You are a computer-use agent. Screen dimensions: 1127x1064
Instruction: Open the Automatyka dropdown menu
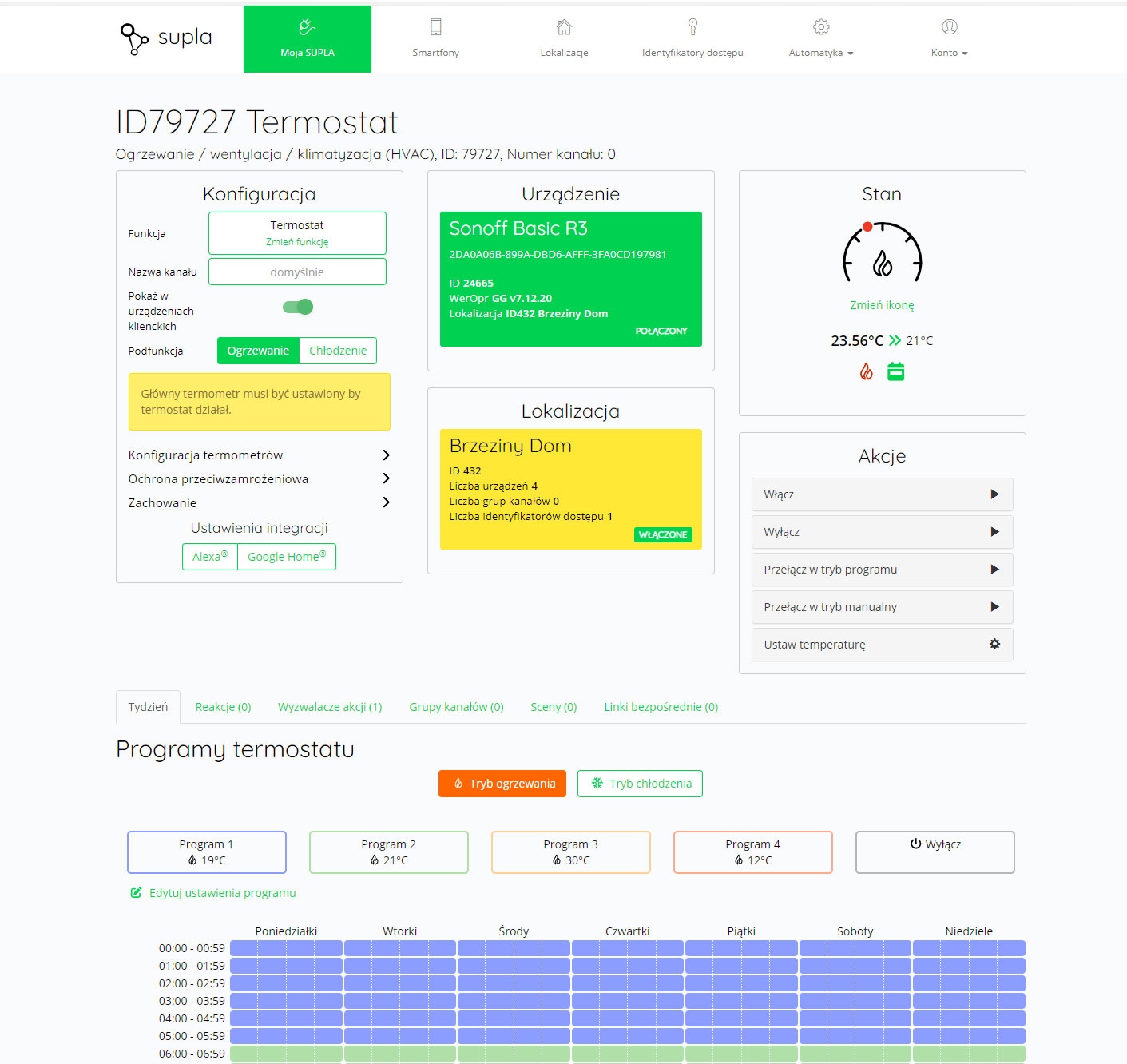[x=821, y=38]
